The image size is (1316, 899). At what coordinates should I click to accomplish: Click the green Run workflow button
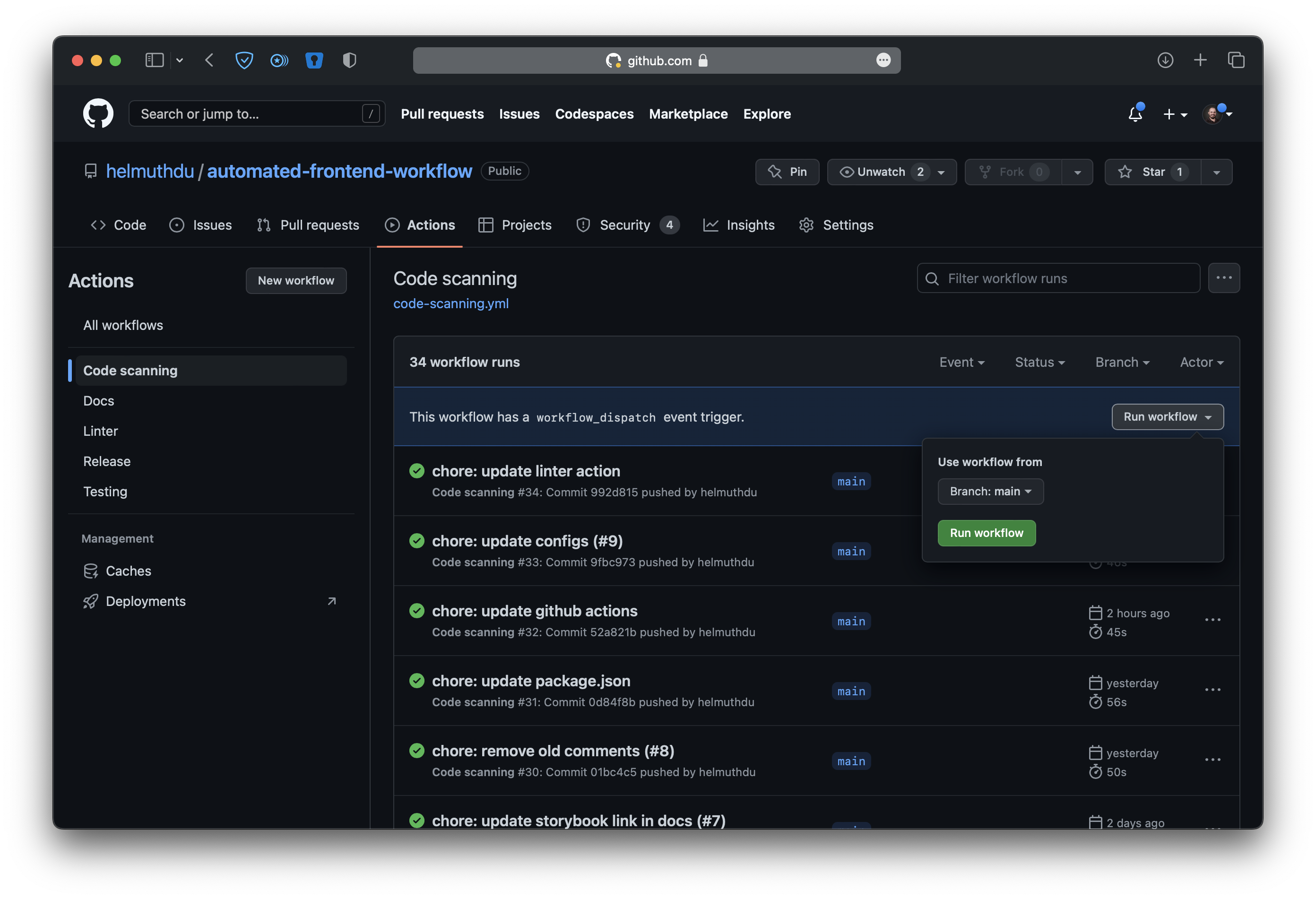pyautogui.click(x=987, y=533)
